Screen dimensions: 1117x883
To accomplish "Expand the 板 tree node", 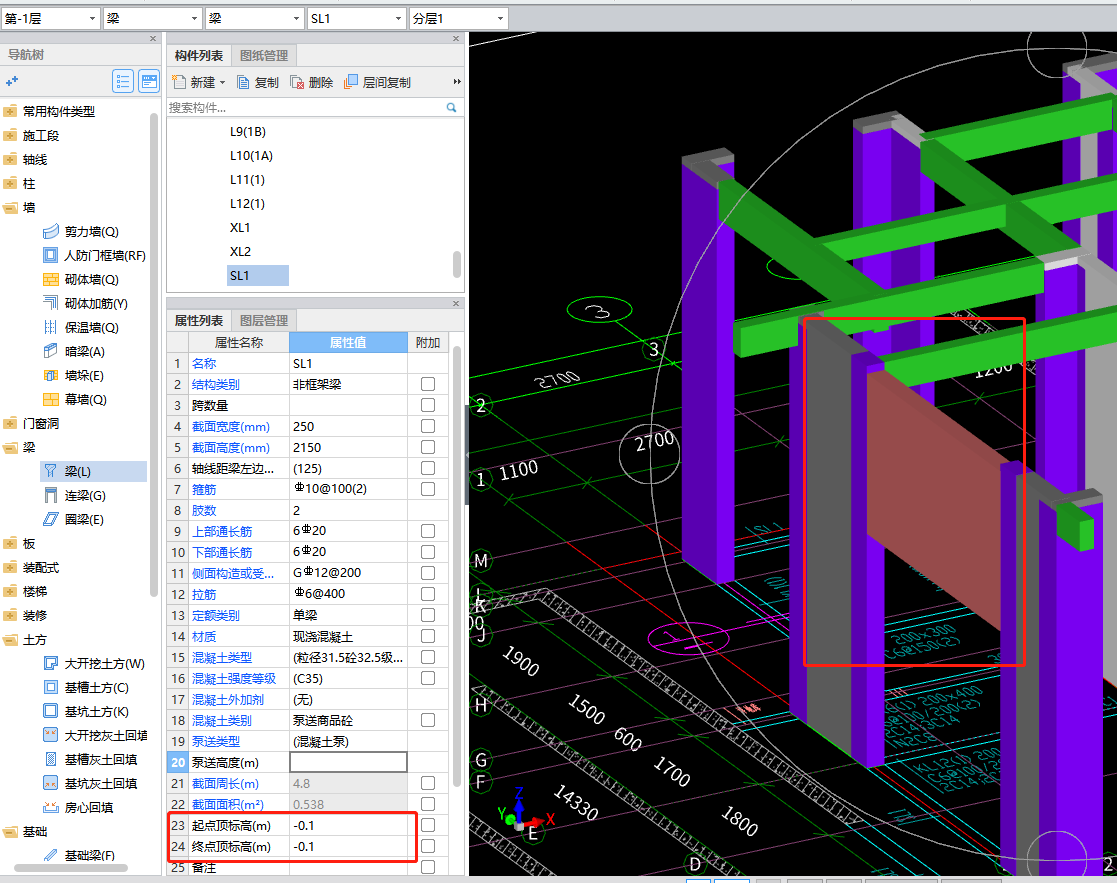I will click(10, 543).
